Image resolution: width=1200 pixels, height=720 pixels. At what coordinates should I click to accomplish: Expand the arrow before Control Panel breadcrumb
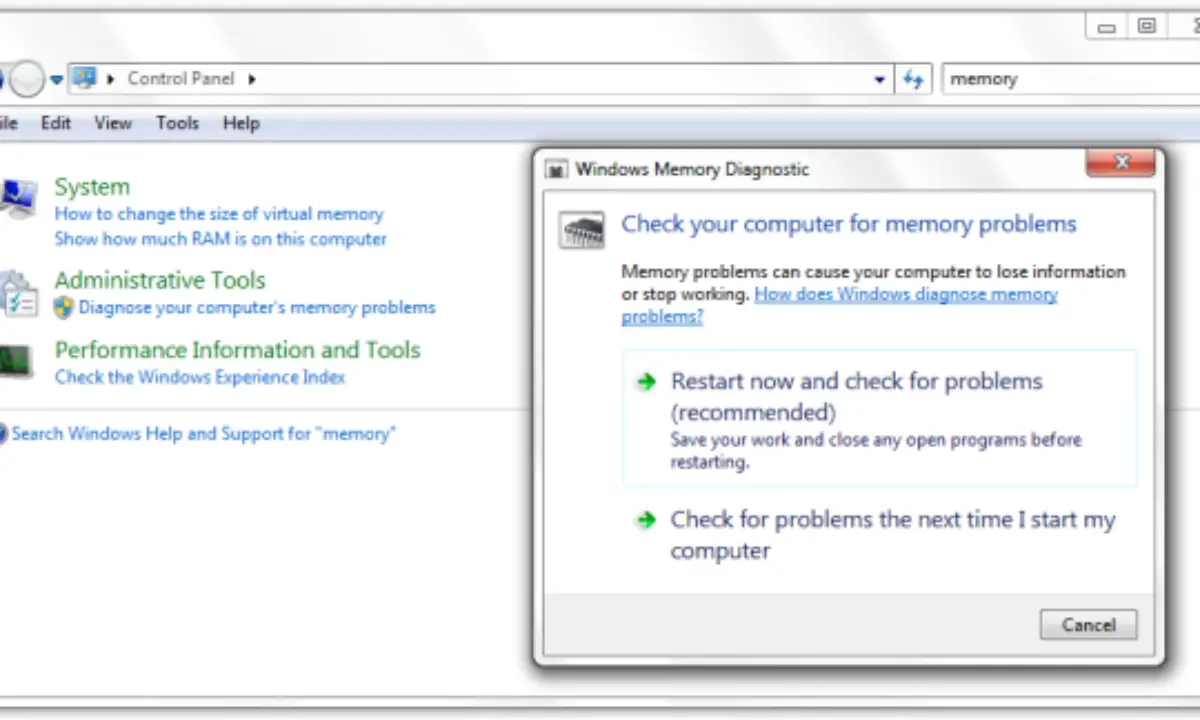pyautogui.click(x=110, y=79)
